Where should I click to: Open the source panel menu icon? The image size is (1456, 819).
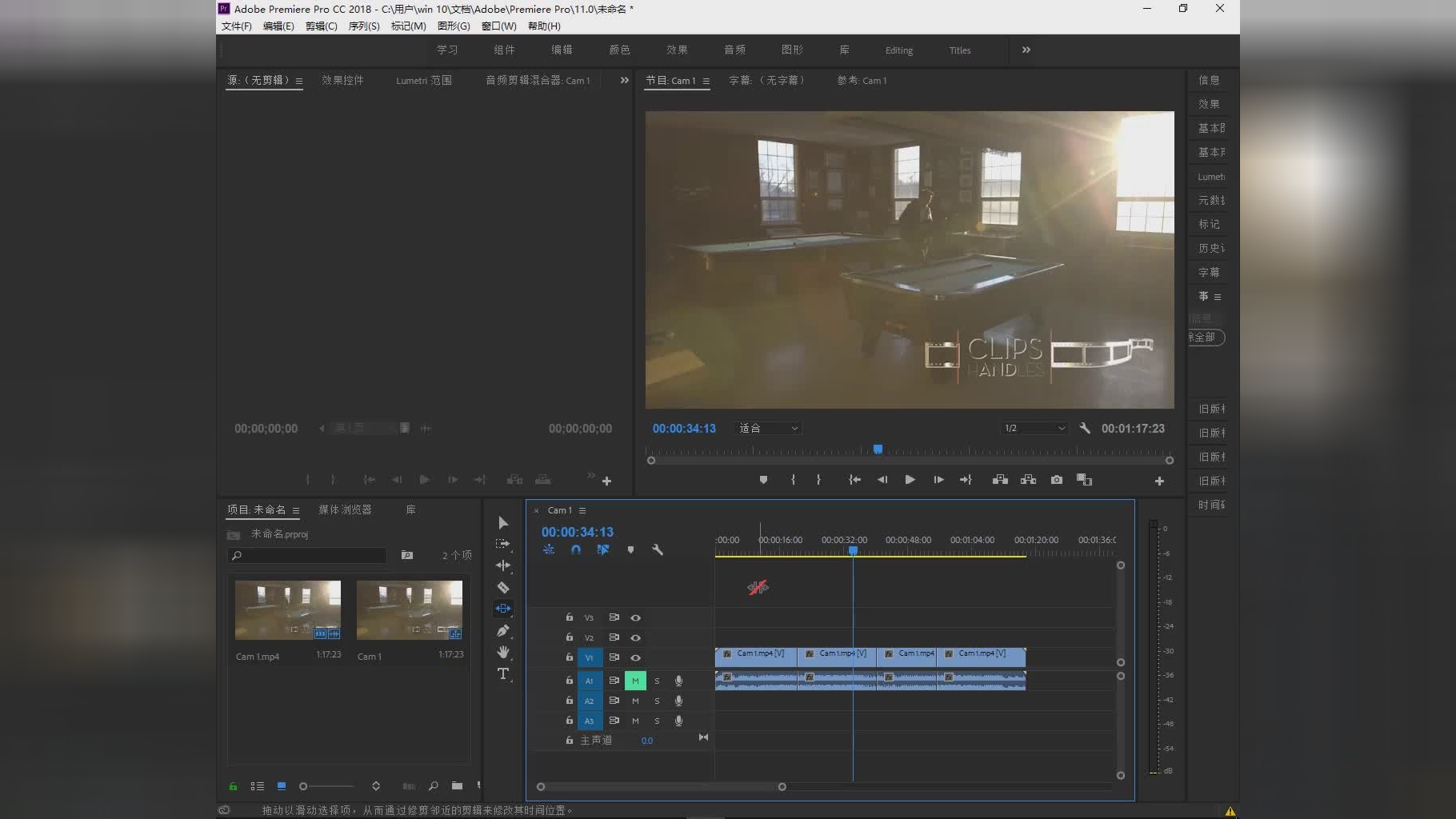coord(299,81)
